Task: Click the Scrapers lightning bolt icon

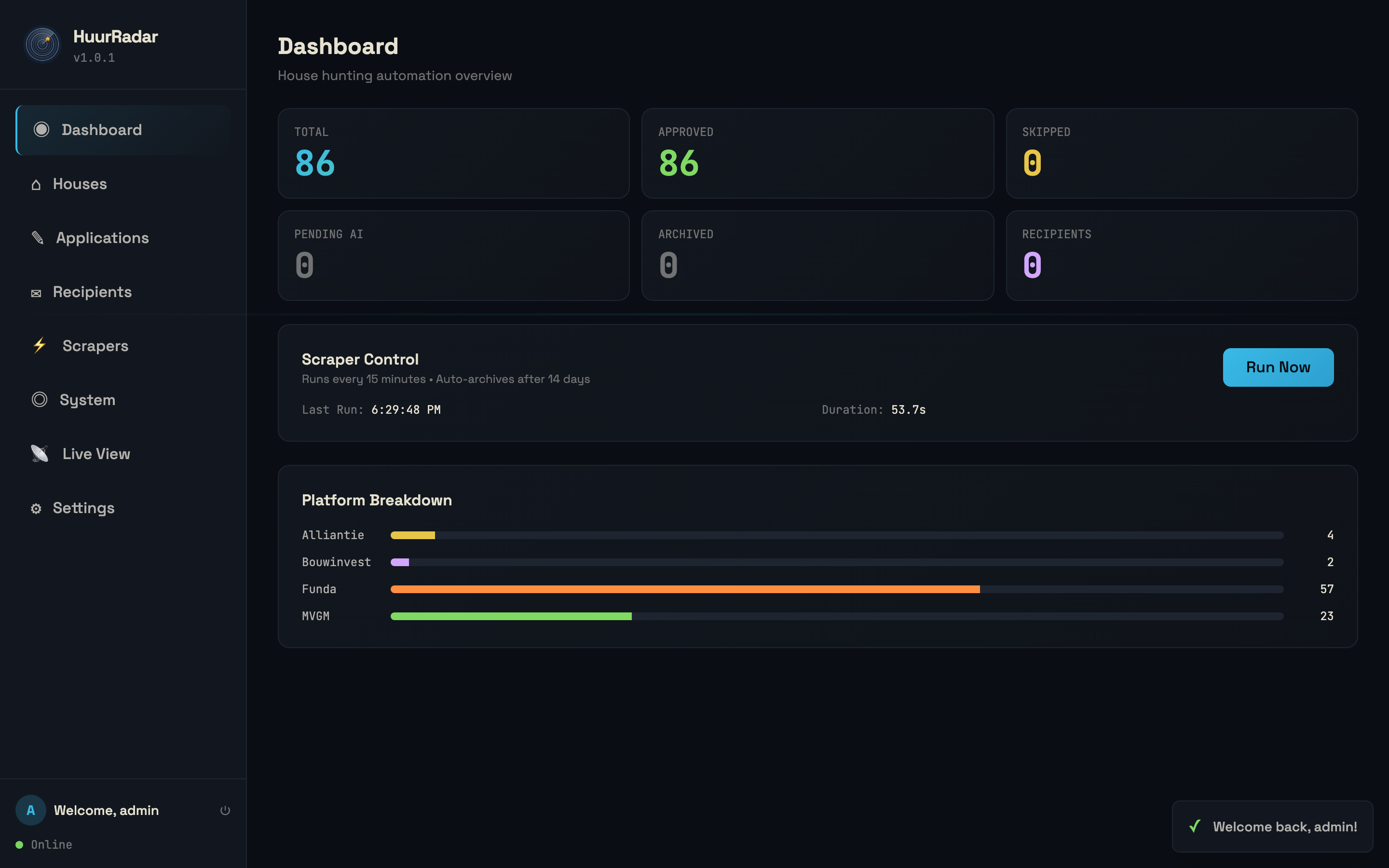Action: point(40,346)
